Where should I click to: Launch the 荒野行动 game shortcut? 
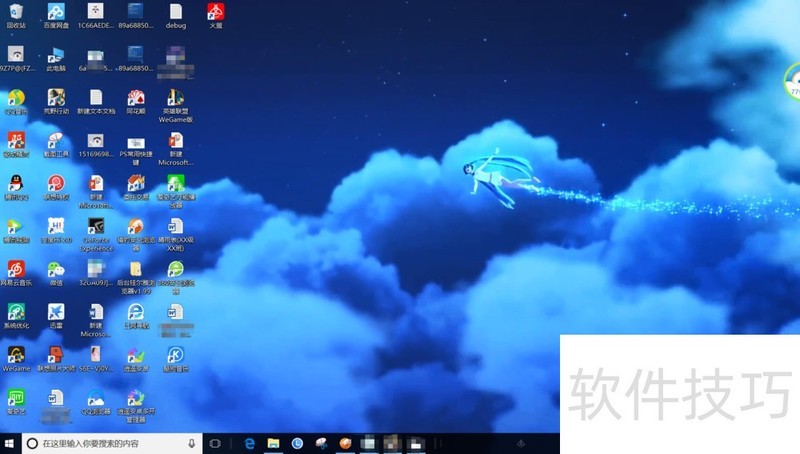[x=56, y=101]
